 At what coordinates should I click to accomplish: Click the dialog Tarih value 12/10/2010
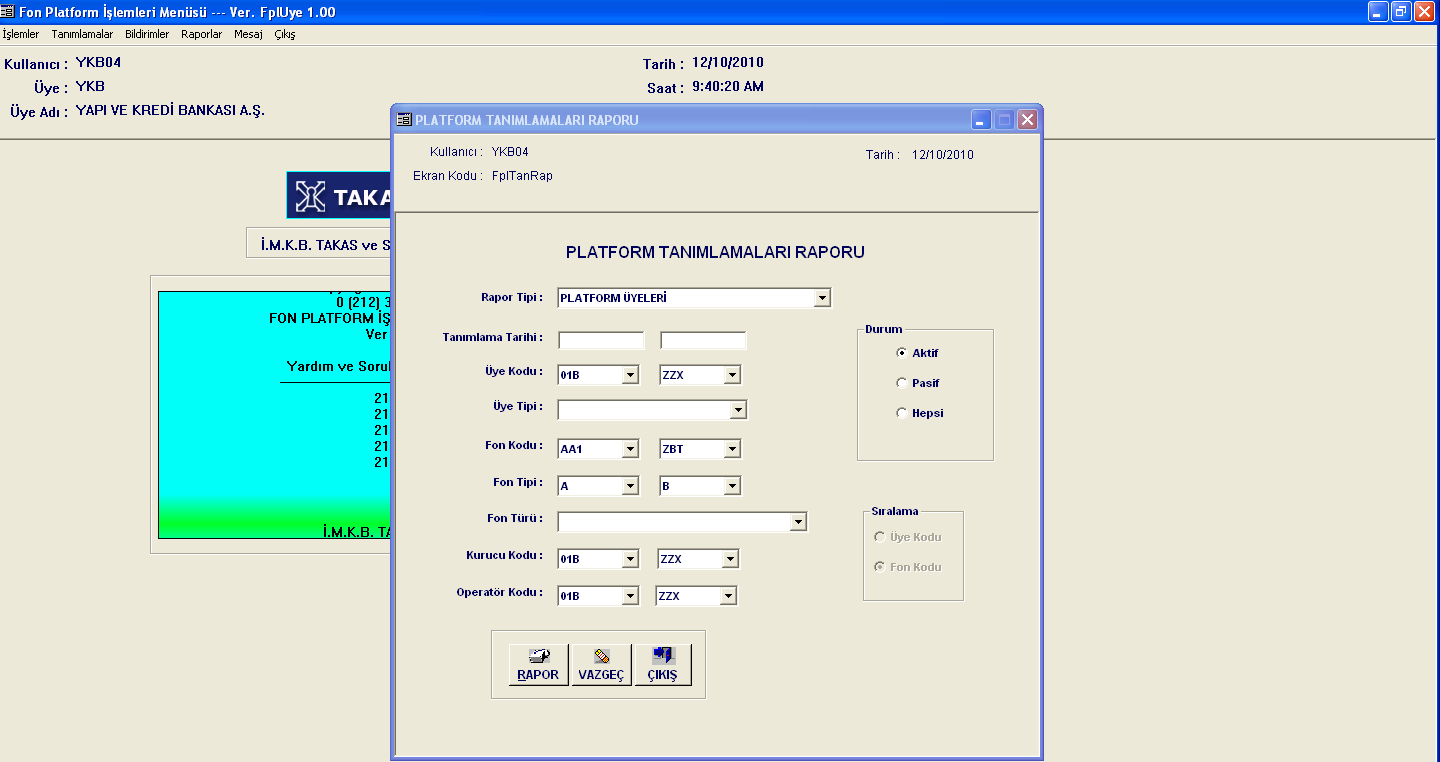pyautogui.click(x=943, y=155)
